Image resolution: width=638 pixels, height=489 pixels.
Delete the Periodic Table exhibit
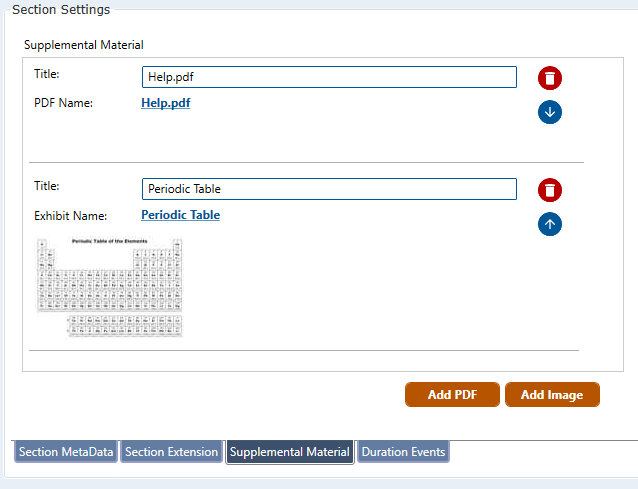[550, 190]
